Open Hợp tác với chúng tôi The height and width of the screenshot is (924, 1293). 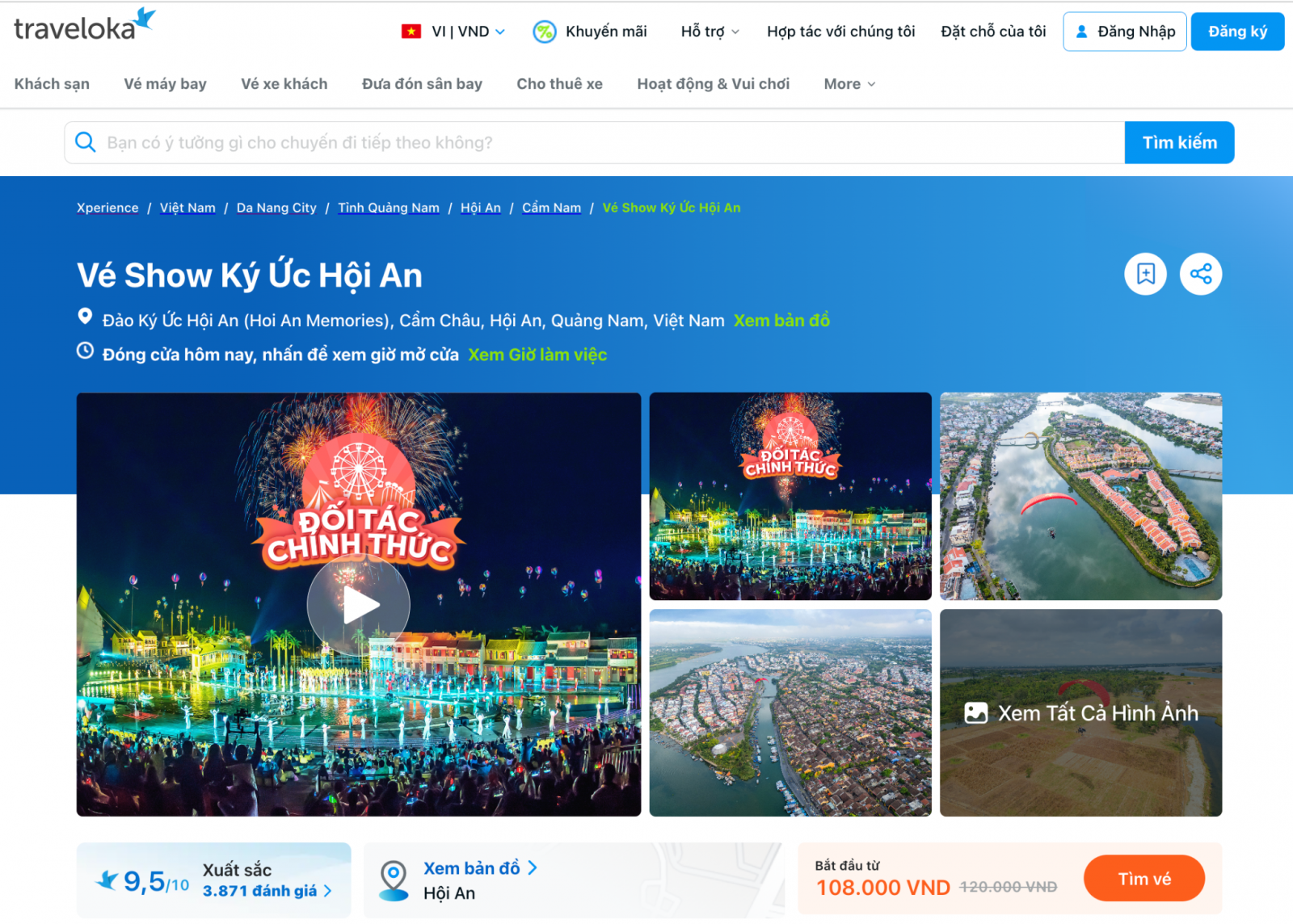[840, 31]
